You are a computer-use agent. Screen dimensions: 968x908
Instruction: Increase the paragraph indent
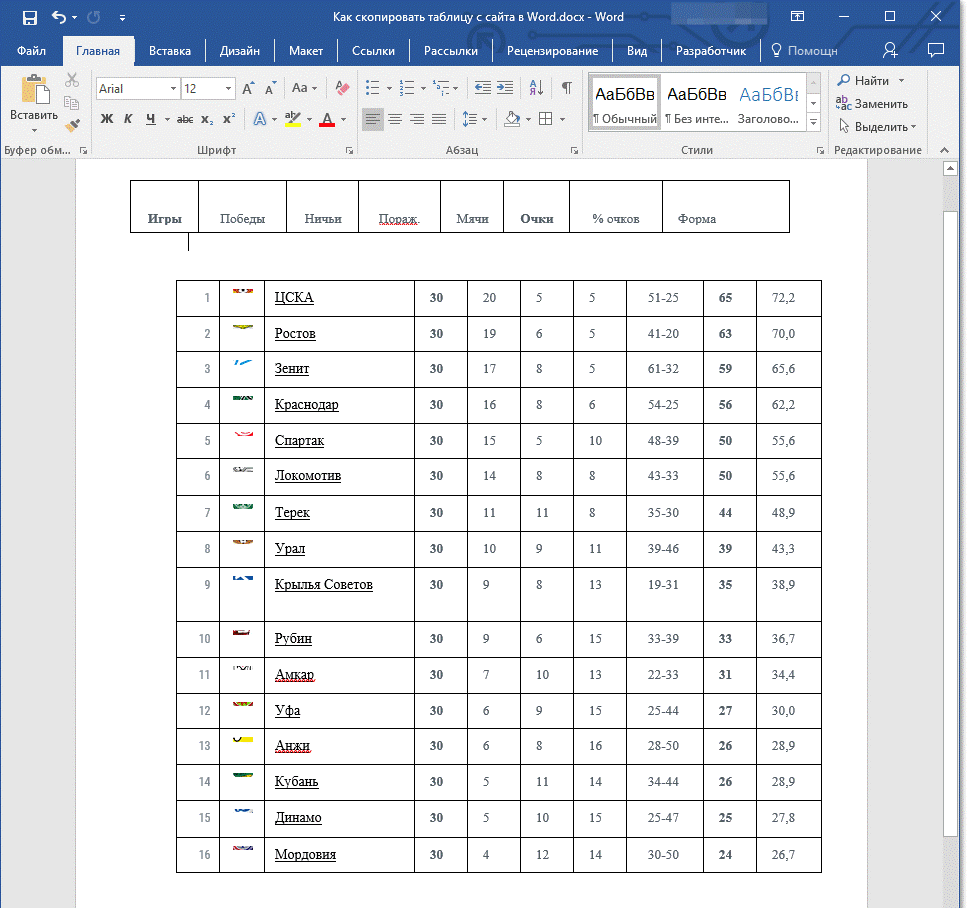pyautogui.click(x=505, y=88)
